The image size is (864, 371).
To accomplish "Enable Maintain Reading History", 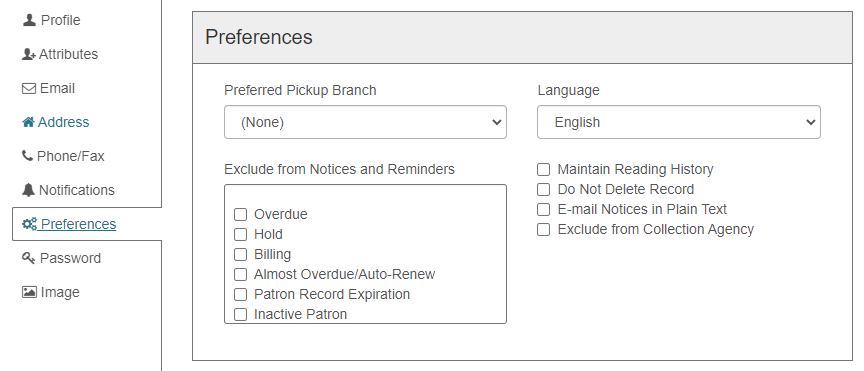I will point(543,169).
